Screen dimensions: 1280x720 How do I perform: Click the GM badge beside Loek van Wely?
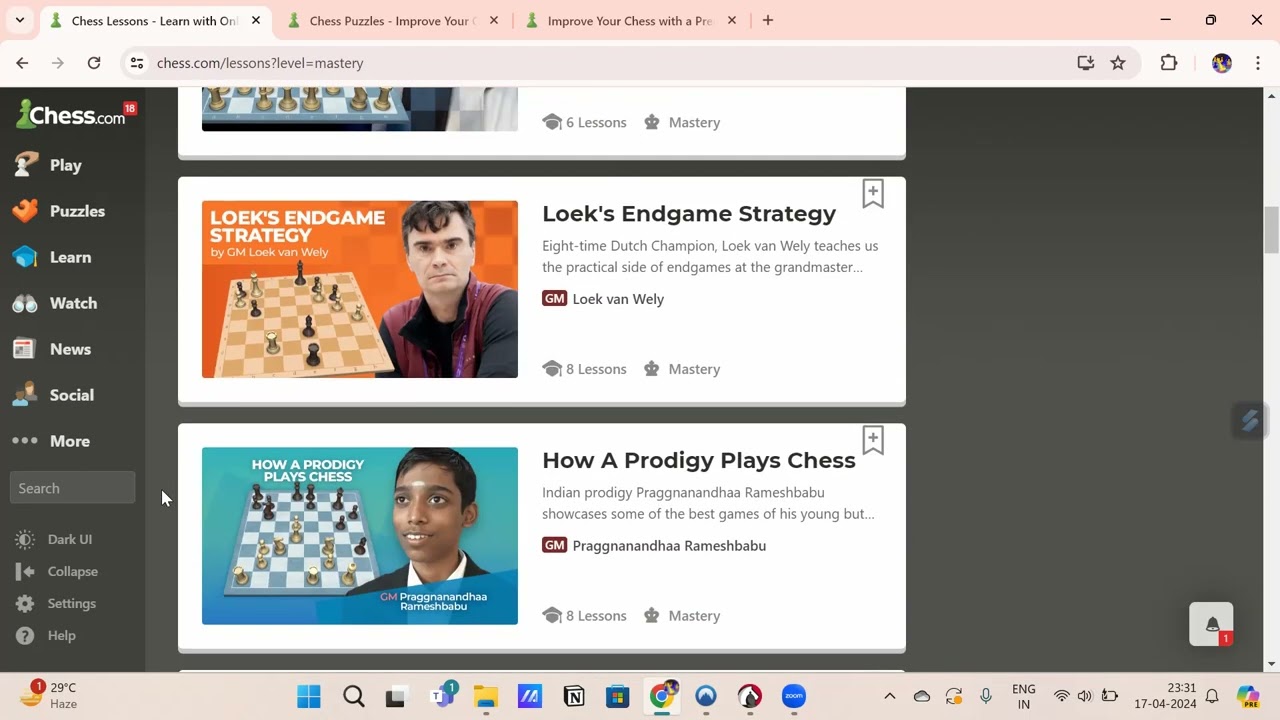coord(554,298)
